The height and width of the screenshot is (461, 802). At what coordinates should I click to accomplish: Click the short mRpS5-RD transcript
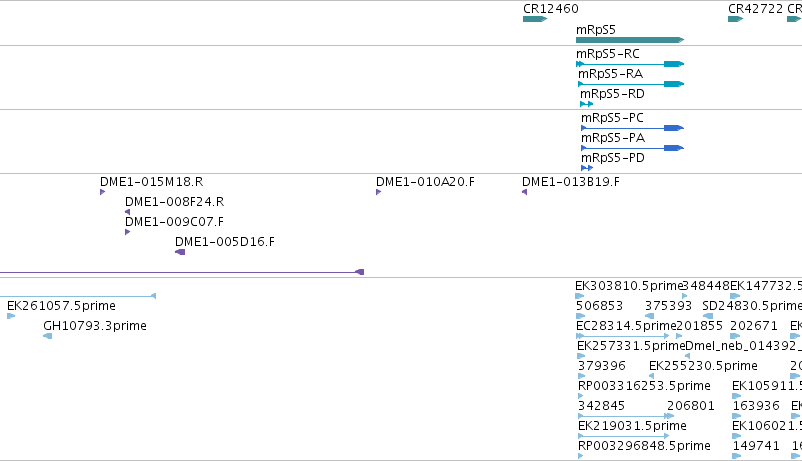(587, 104)
